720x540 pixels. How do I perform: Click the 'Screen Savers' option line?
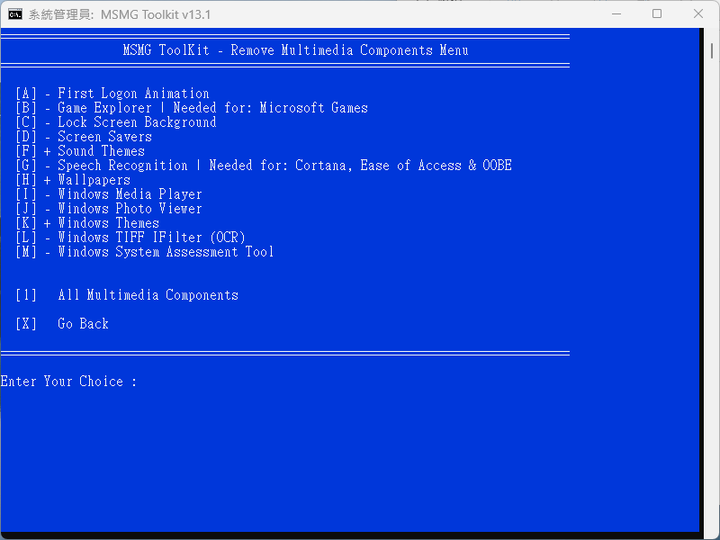(x=84, y=137)
